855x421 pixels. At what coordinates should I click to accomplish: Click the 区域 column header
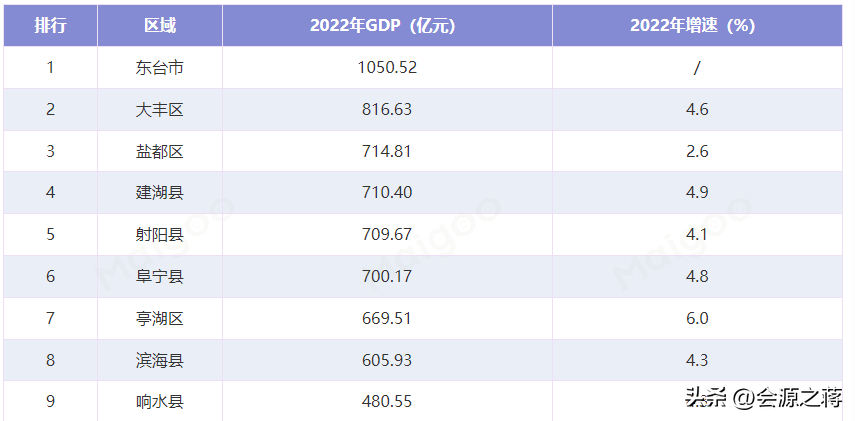(x=160, y=26)
